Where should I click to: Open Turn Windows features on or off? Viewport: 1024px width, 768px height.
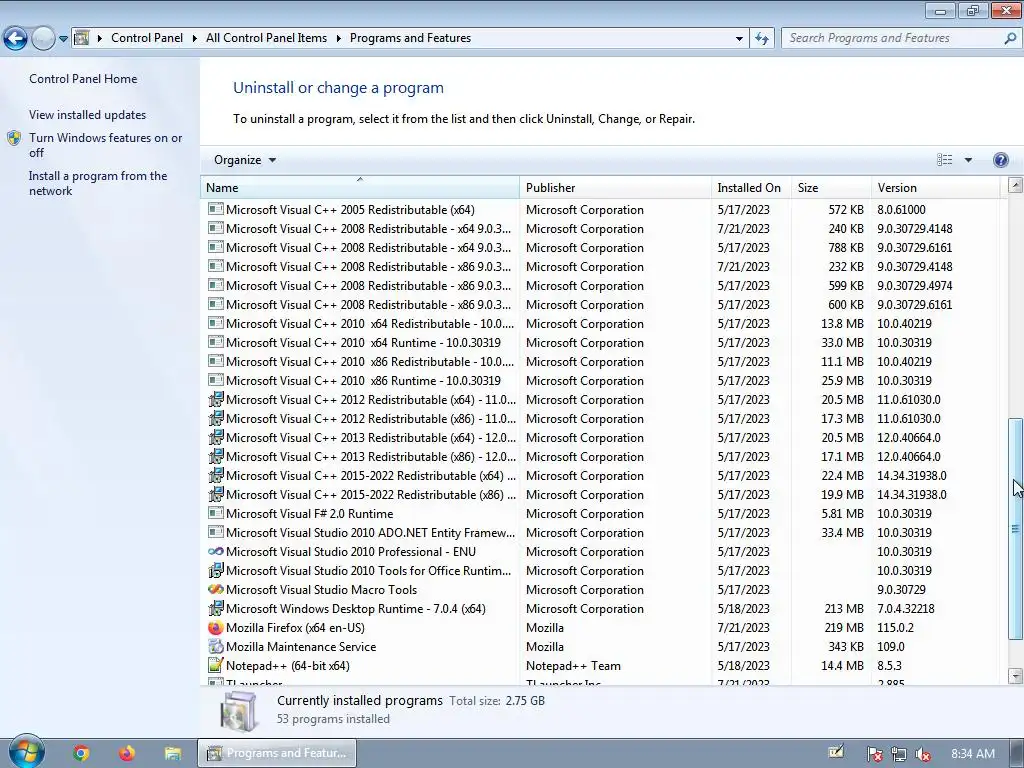[x=105, y=145]
